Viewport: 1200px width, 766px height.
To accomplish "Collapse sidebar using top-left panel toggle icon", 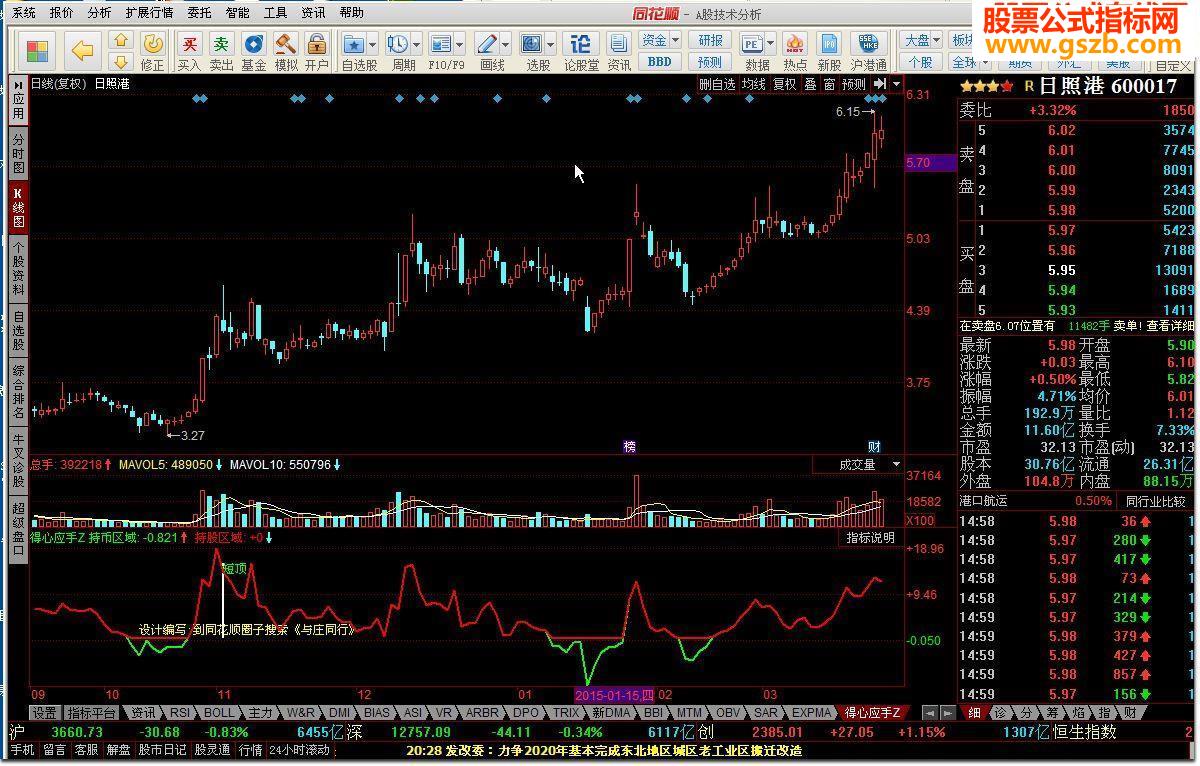I will (19, 84).
